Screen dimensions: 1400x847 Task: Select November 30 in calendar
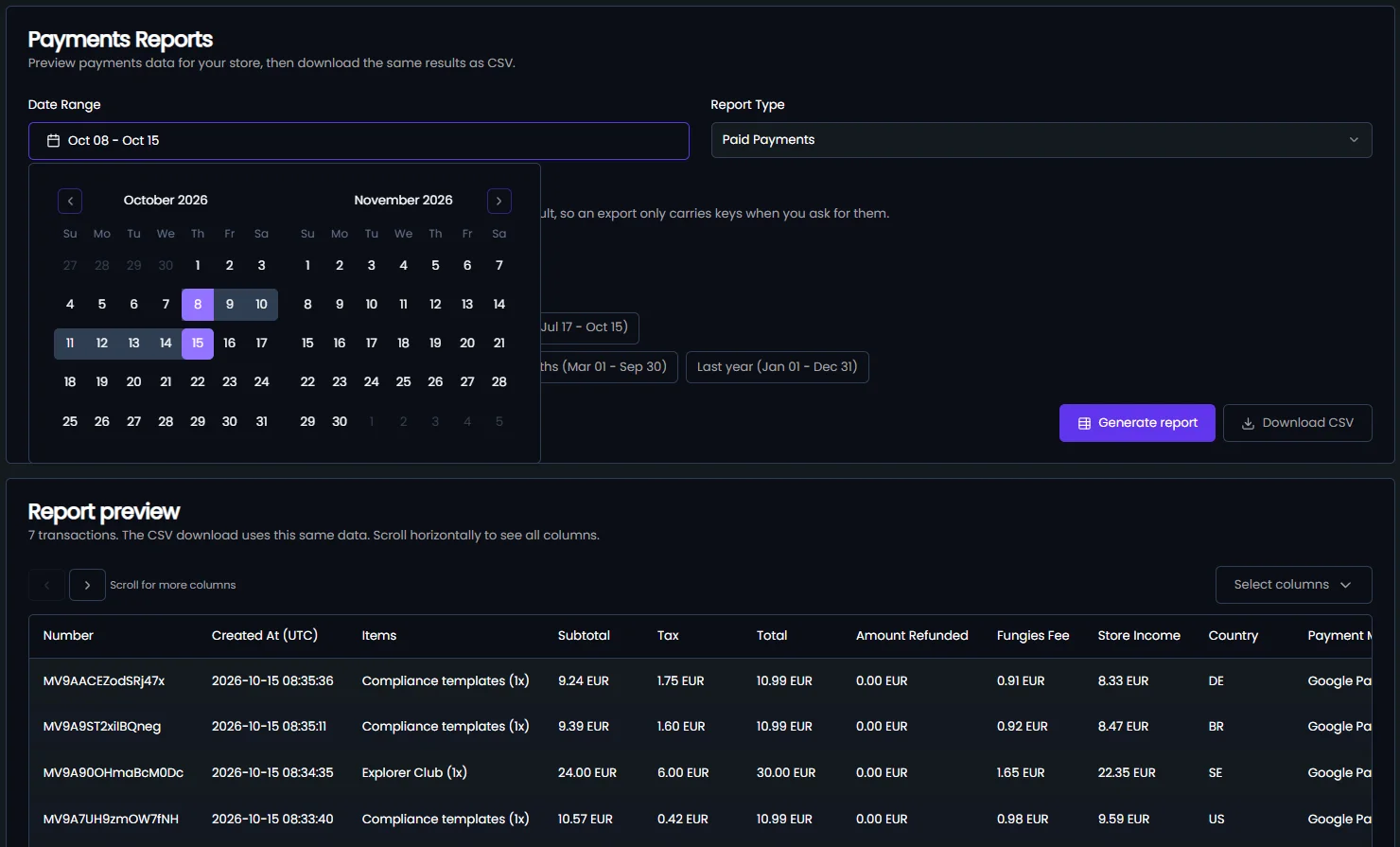pos(340,422)
